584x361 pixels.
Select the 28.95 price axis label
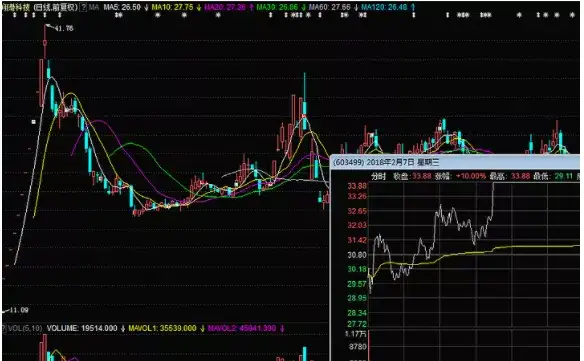pyautogui.click(x=357, y=298)
